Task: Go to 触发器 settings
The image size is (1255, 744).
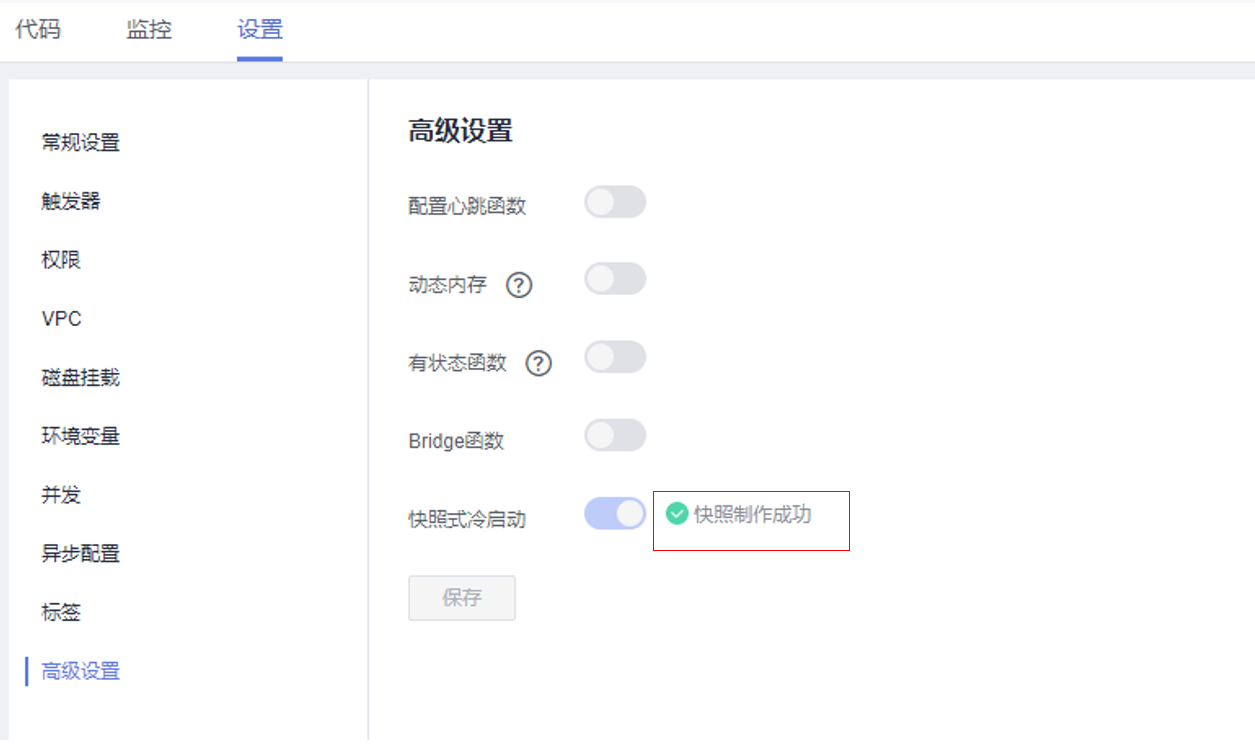Action: click(x=70, y=201)
